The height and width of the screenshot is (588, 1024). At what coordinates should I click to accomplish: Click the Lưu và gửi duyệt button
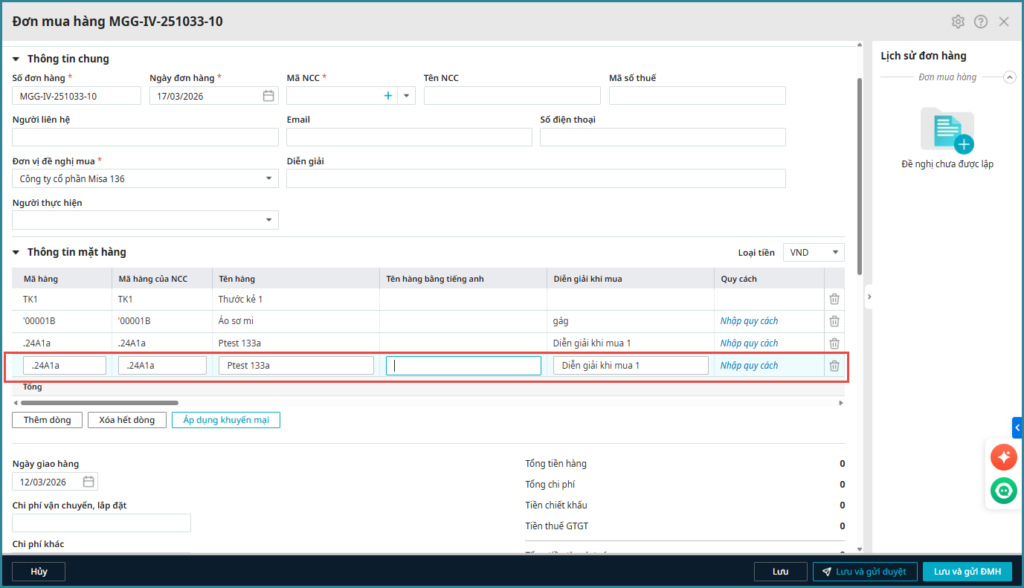(x=864, y=571)
